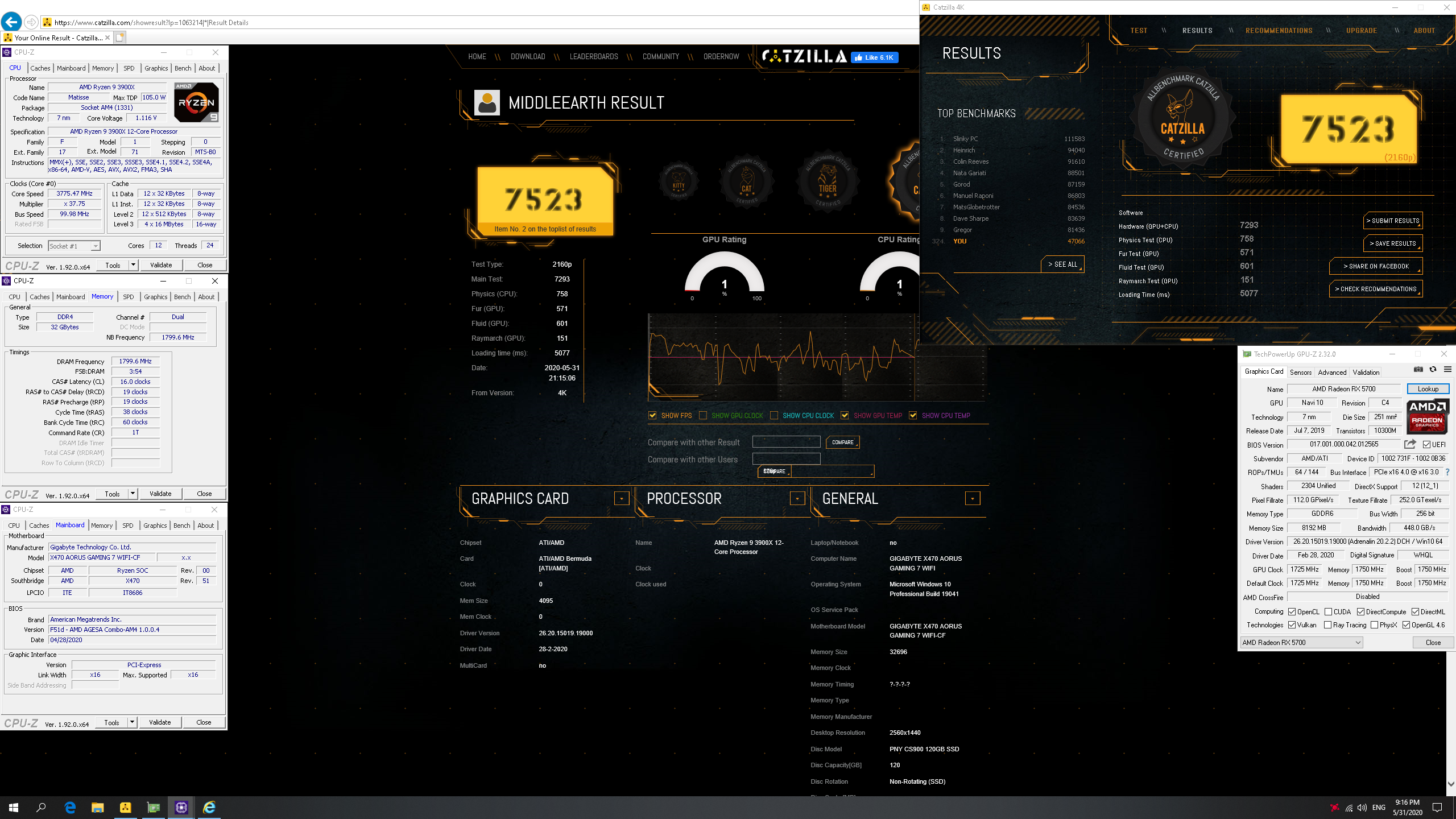Click the Catzilla certified badge in Catzilla 4K window

1182,119
